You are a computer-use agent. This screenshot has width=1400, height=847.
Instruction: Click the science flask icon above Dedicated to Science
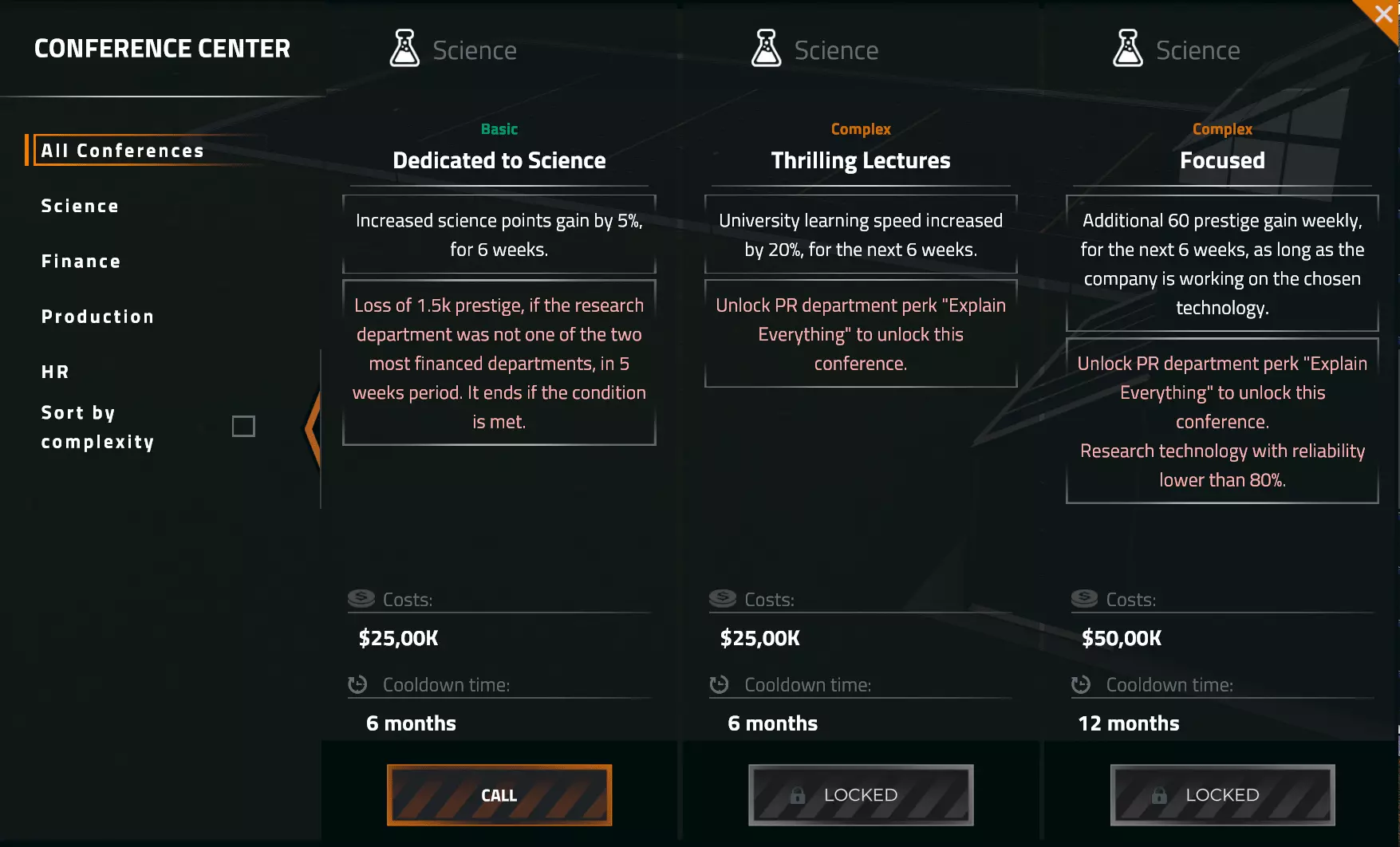pos(404,49)
